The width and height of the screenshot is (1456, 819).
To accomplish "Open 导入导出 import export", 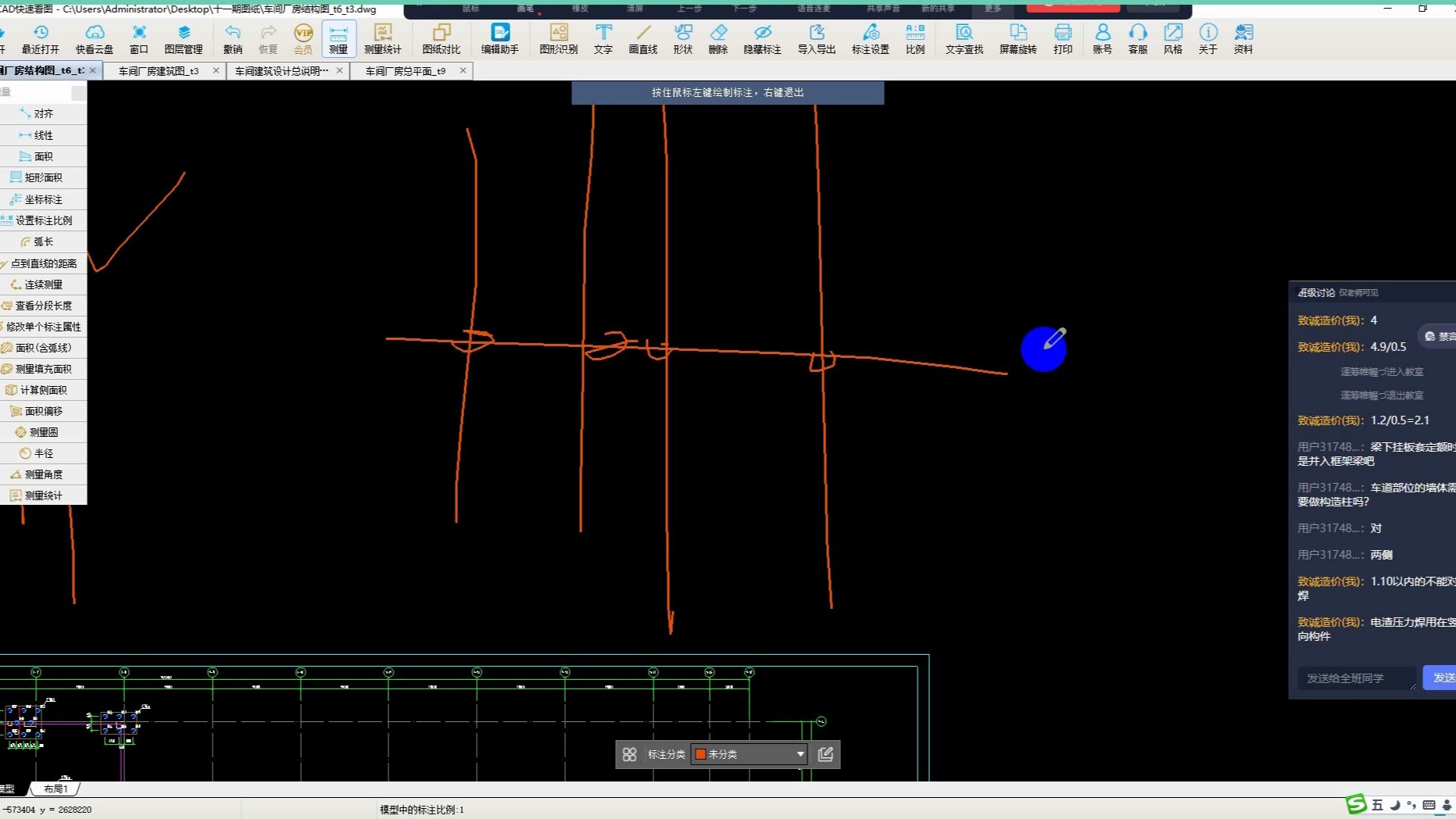I will point(817,39).
